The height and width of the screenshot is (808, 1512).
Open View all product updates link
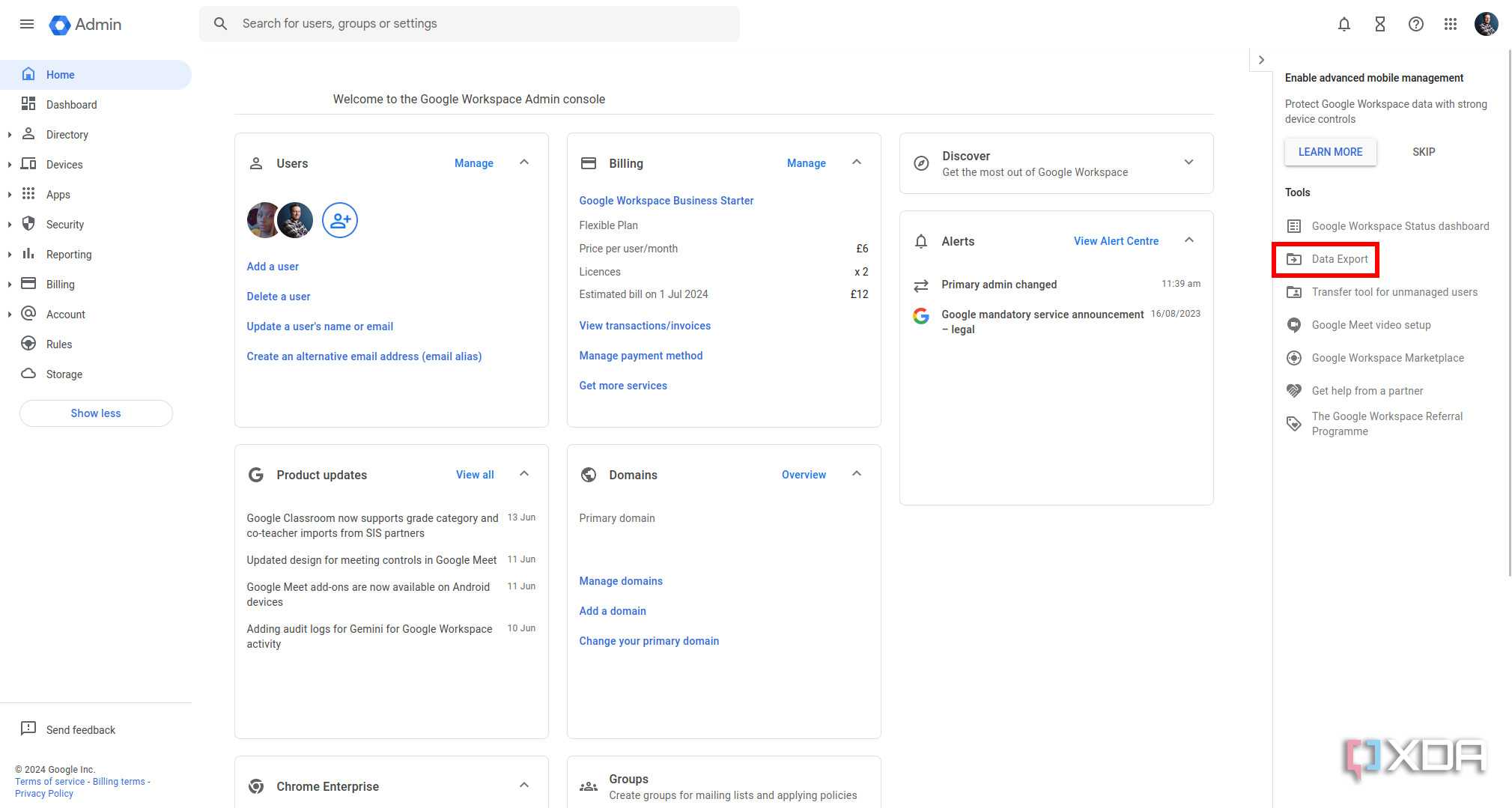click(475, 475)
